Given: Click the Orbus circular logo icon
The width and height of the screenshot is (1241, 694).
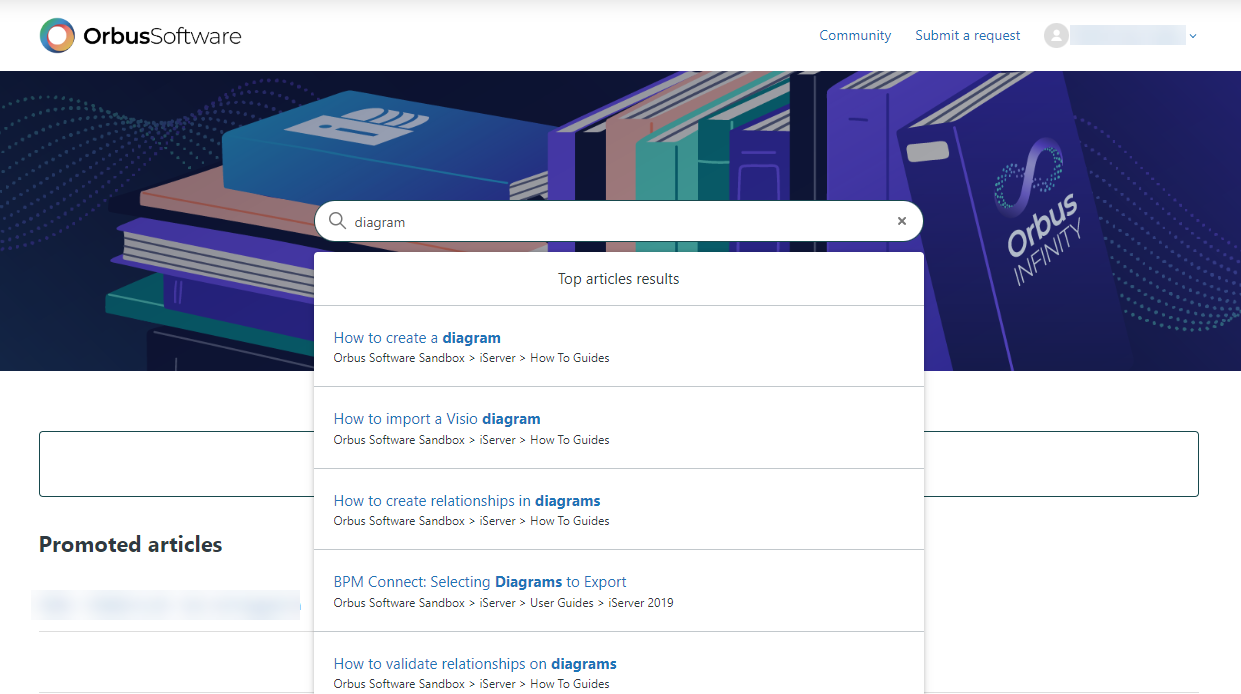Looking at the screenshot, I should (57, 36).
